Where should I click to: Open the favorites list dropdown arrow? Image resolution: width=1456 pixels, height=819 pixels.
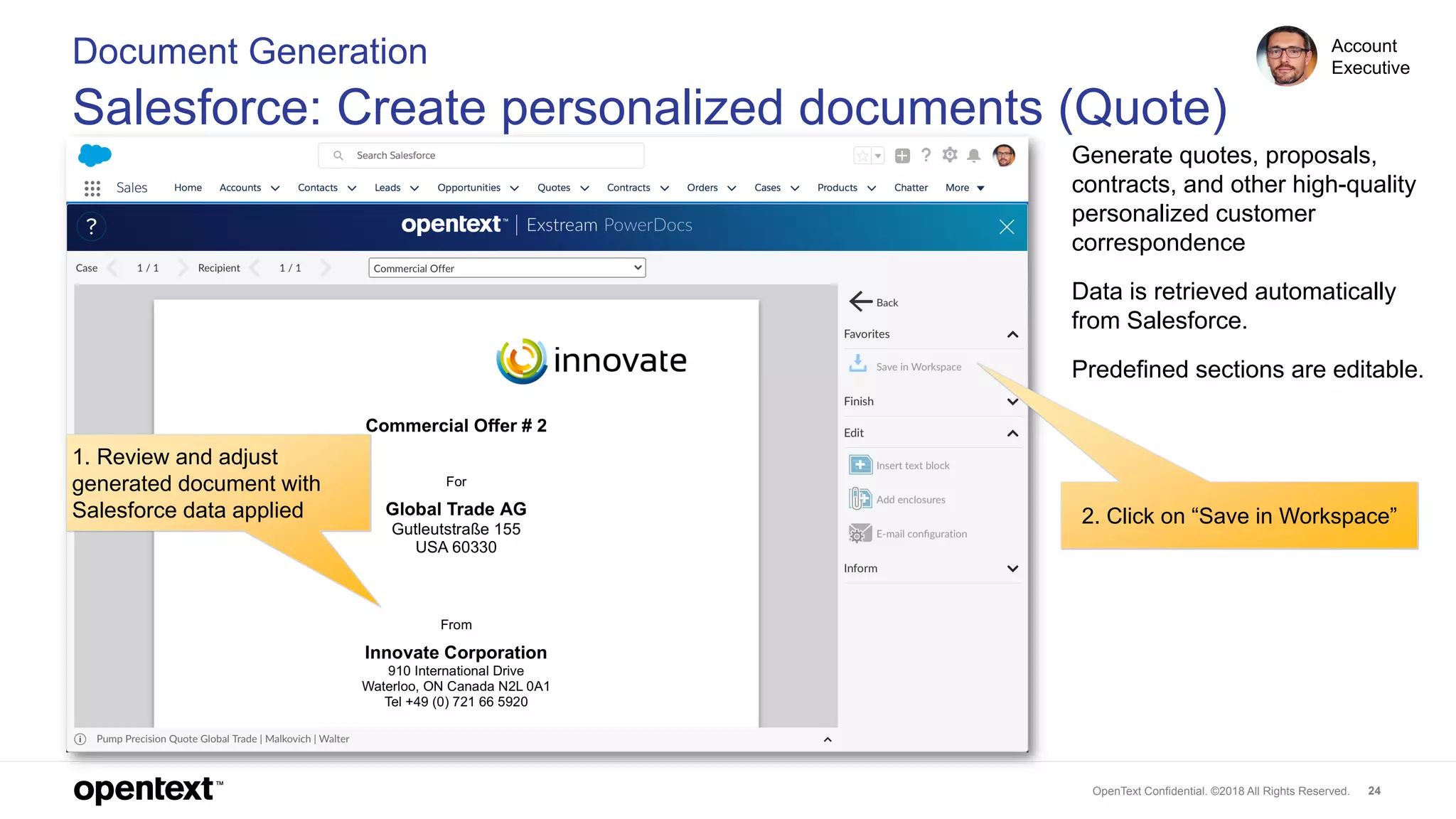[878, 156]
